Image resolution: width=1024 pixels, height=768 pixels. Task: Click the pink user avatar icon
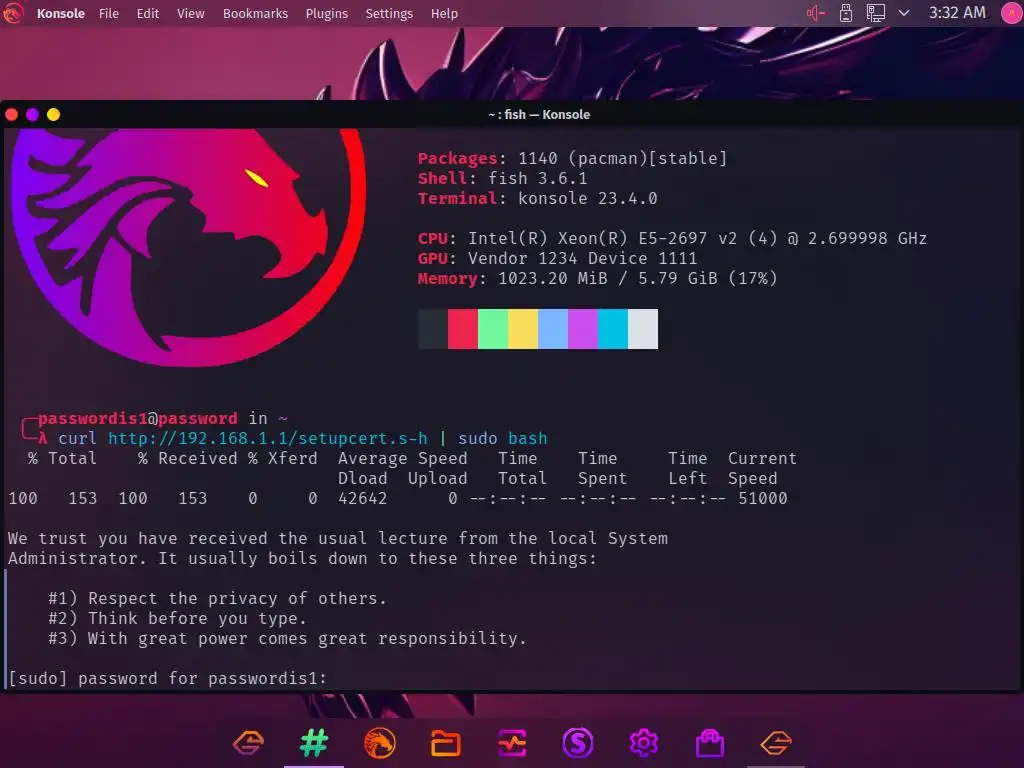pos(1012,13)
